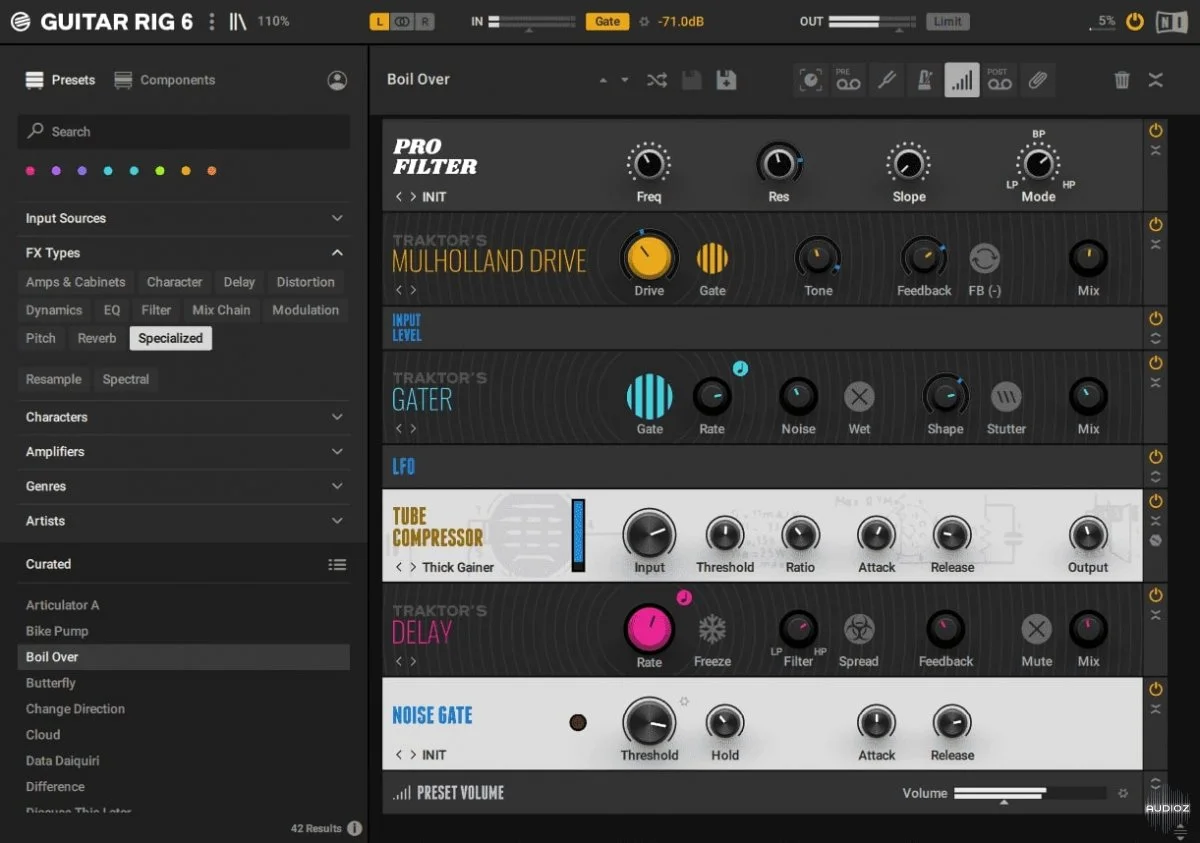Toggle Traktor's Delay power button

click(x=1156, y=595)
